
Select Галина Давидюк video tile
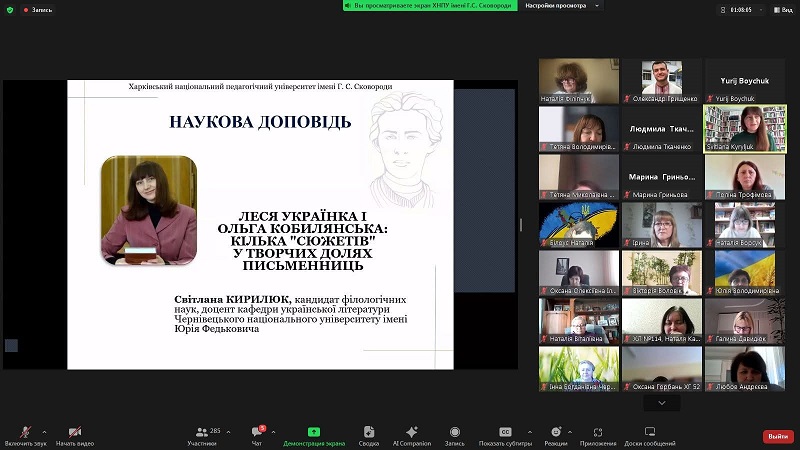click(x=745, y=320)
